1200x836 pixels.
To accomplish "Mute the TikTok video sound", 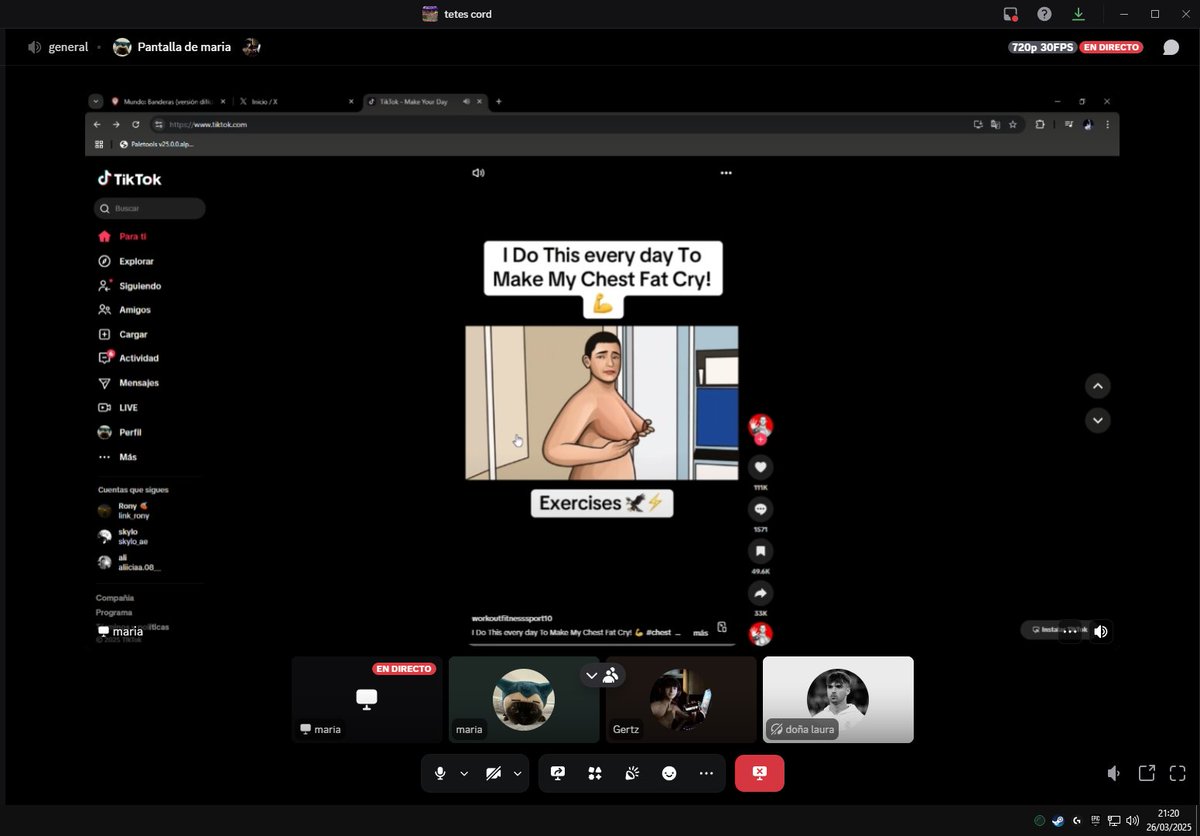I will click(x=478, y=173).
